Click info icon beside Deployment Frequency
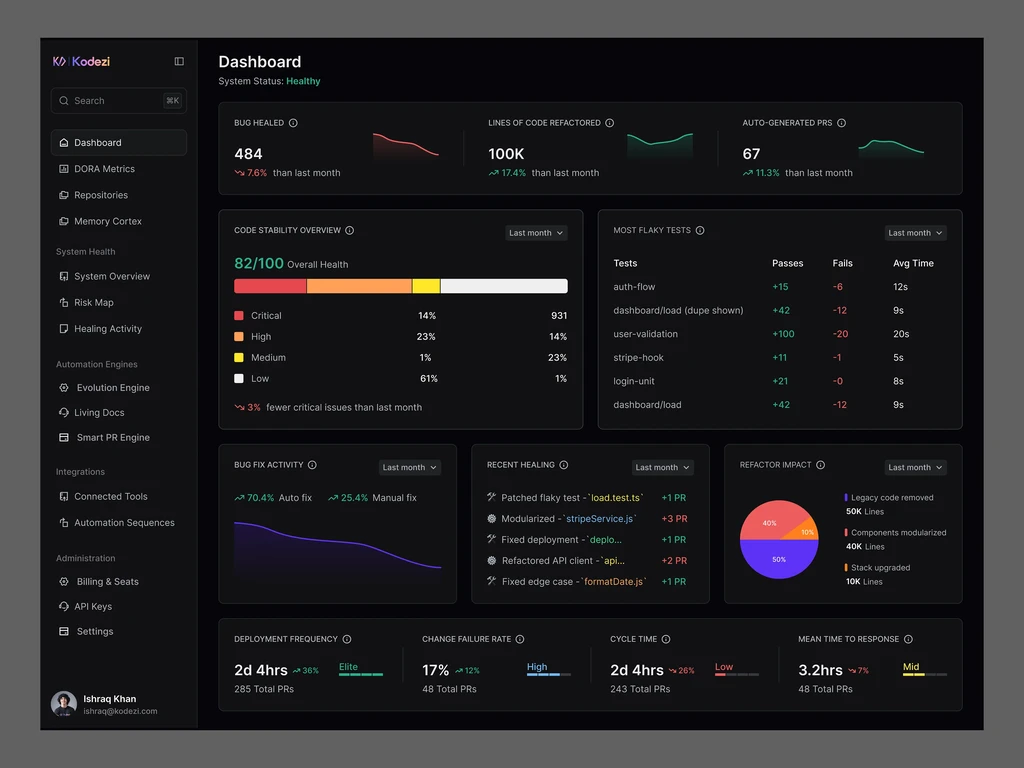1024x768 pixels. point(347,639)
